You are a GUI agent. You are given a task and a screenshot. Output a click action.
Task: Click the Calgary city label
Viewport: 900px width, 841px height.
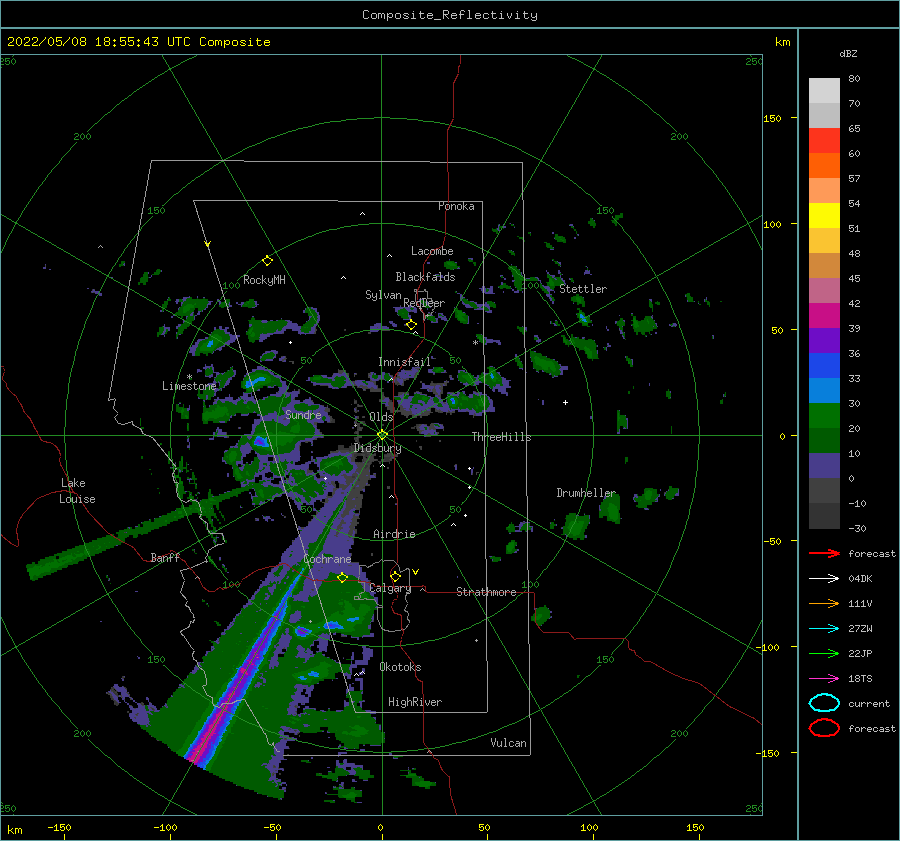[390, 588]
